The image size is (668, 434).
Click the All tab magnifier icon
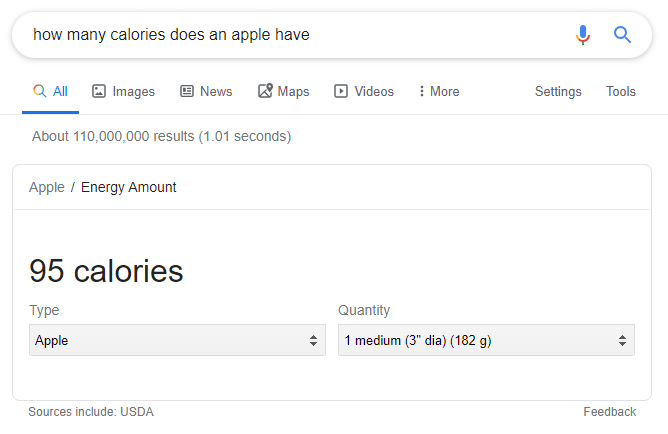(39, 91)
